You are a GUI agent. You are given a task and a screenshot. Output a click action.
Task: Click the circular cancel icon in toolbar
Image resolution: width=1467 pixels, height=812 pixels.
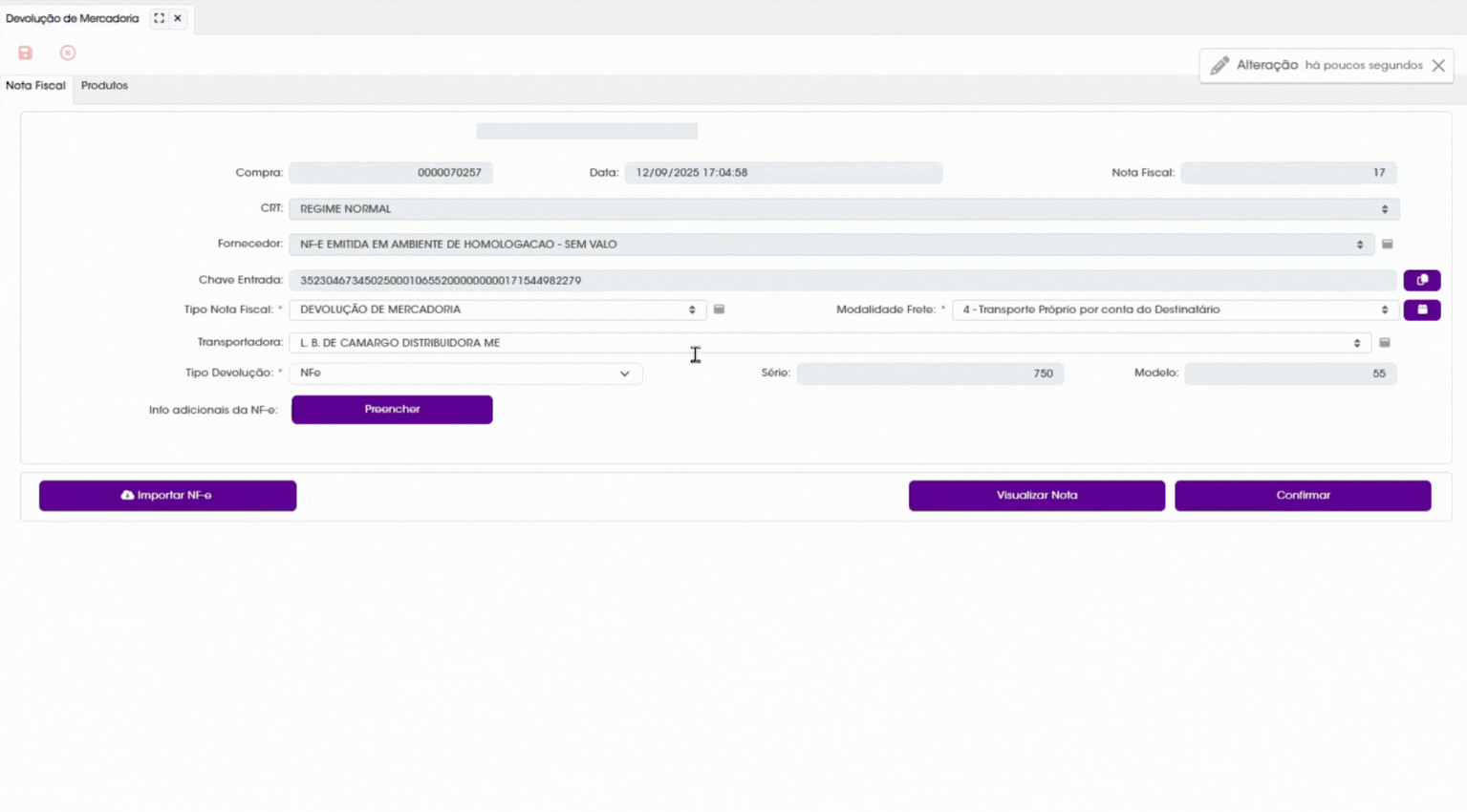coord(68,53)
